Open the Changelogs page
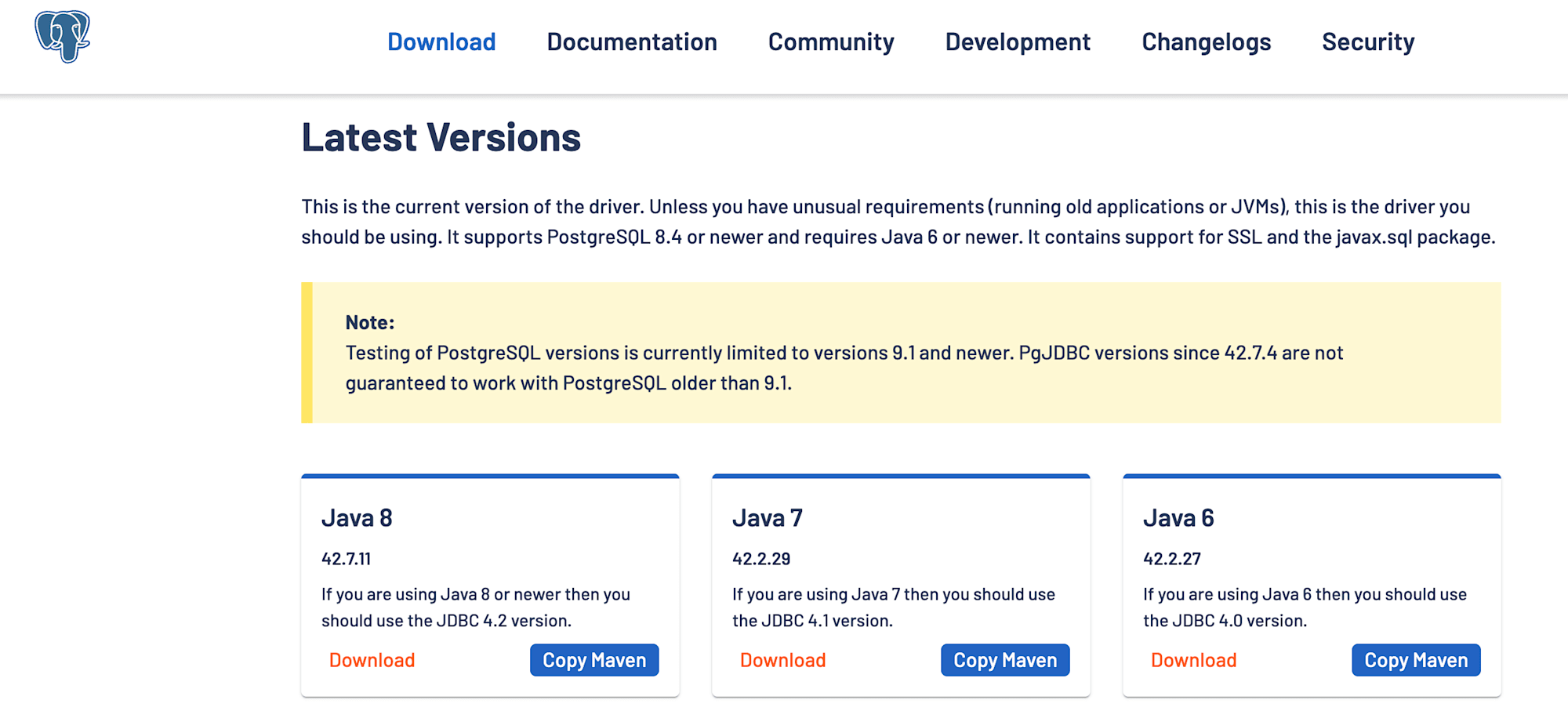Screen dimensions: 1568x718 point(1207,42)
